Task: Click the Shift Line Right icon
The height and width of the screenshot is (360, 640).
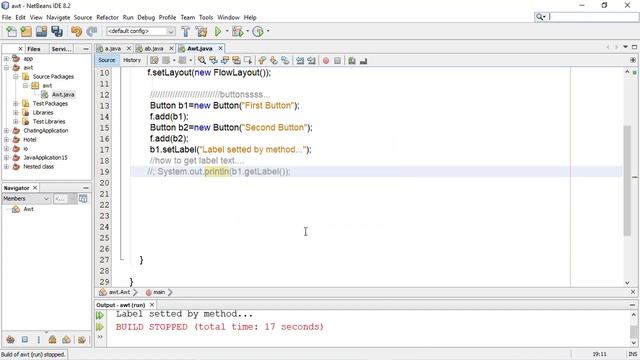Action: (311, 60)
